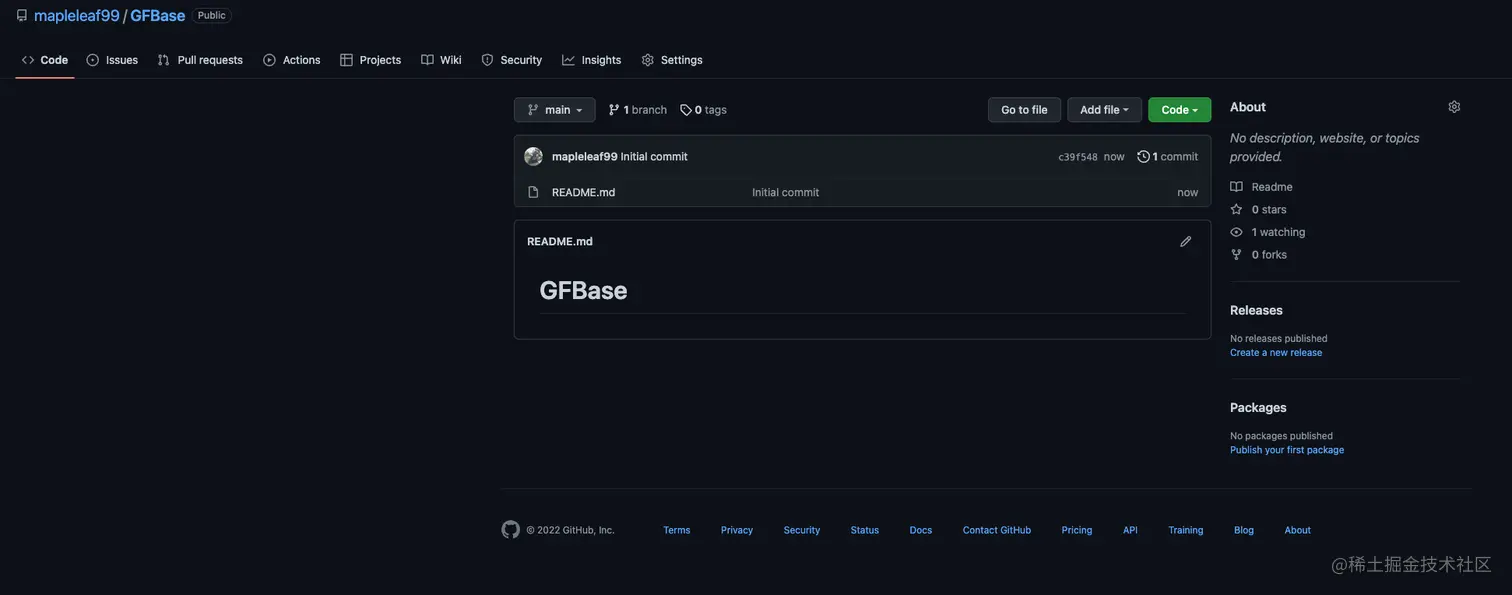The image size is (1512, 595).
Task: Switch to the Issues tab
Action: click(112, 60)
